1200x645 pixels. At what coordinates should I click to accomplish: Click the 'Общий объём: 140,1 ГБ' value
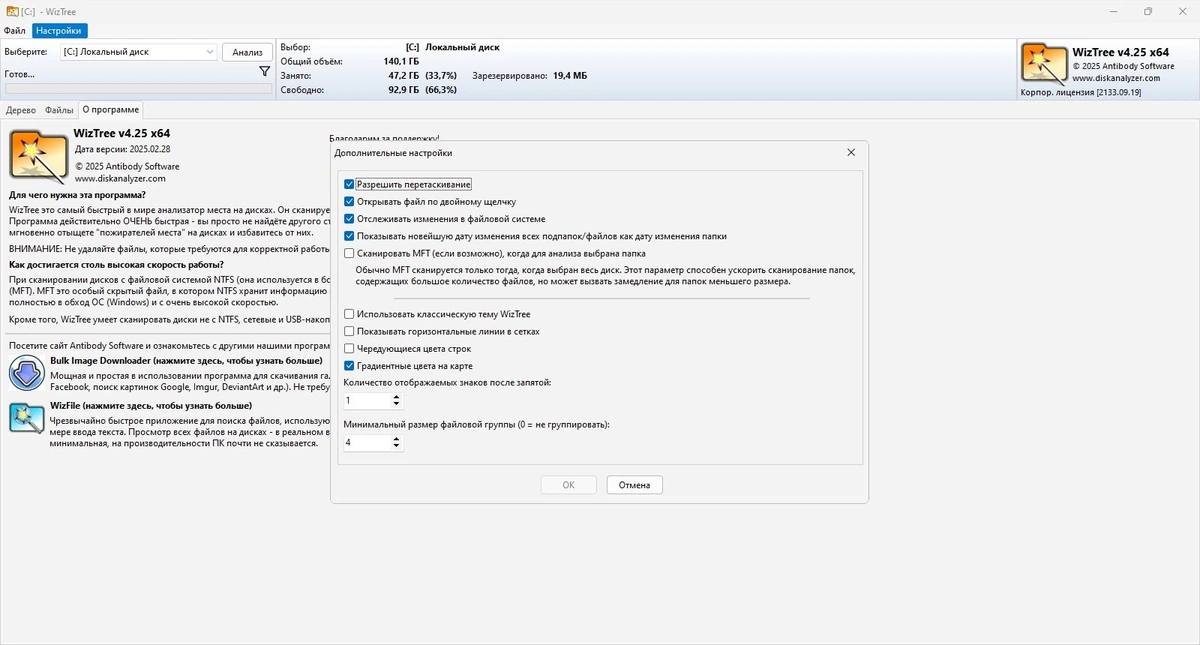pyautogui.click(x=401, y=61)
